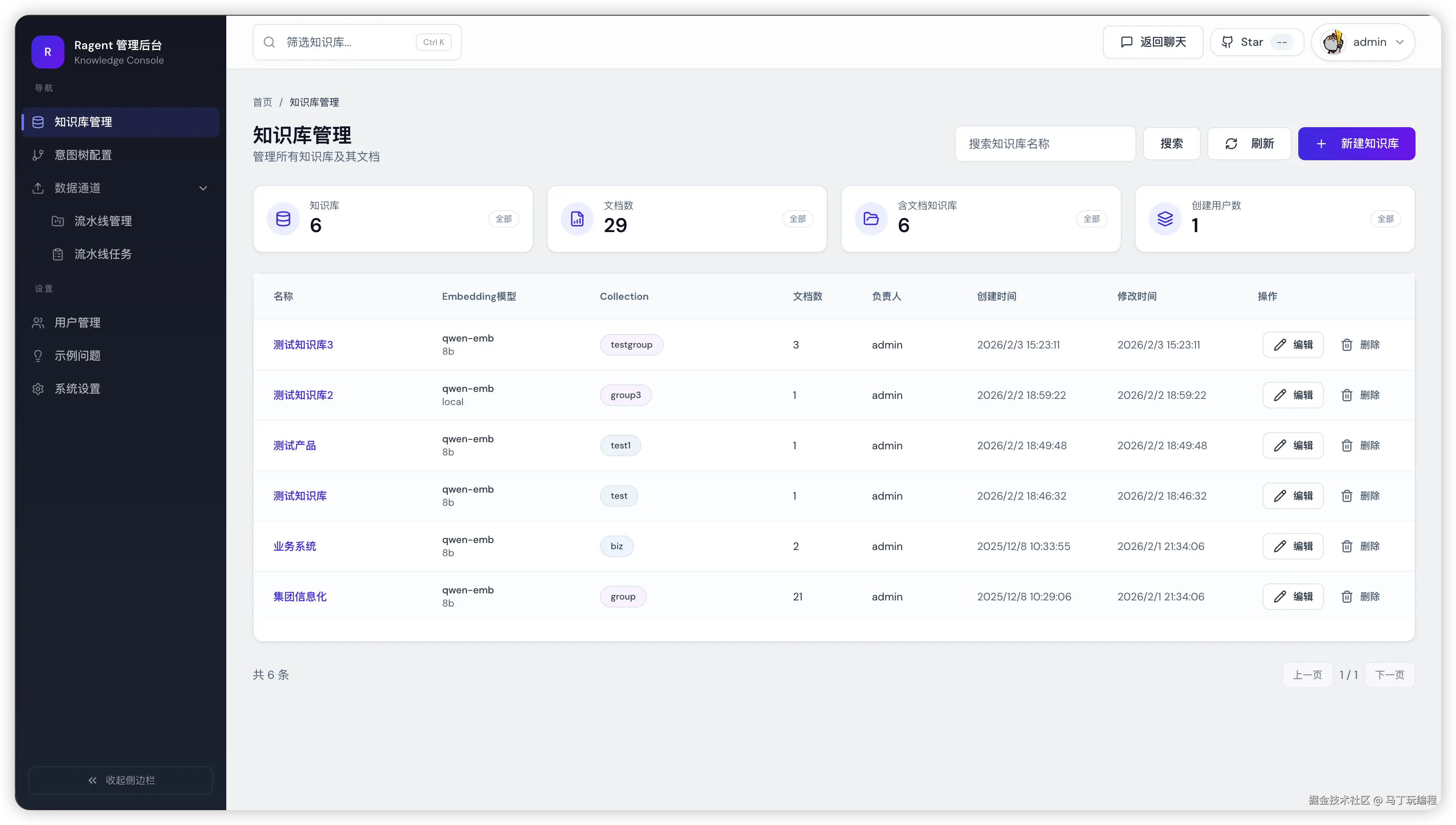Collapse sidebar via 收起侧边栏
This screenshot has height=825, width=1456.
[x=121, y=780]
